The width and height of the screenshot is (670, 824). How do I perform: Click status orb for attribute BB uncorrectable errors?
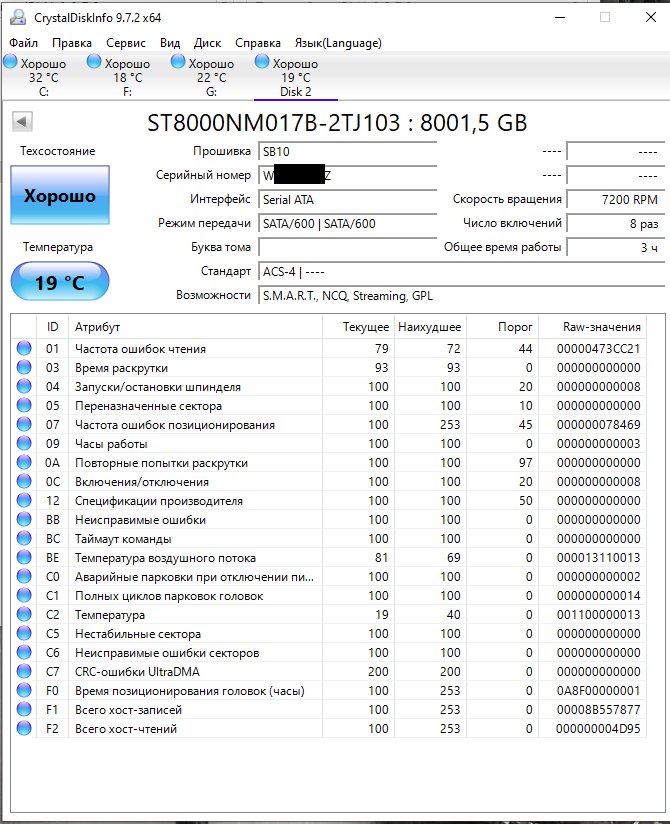click(x=24, y=519)
